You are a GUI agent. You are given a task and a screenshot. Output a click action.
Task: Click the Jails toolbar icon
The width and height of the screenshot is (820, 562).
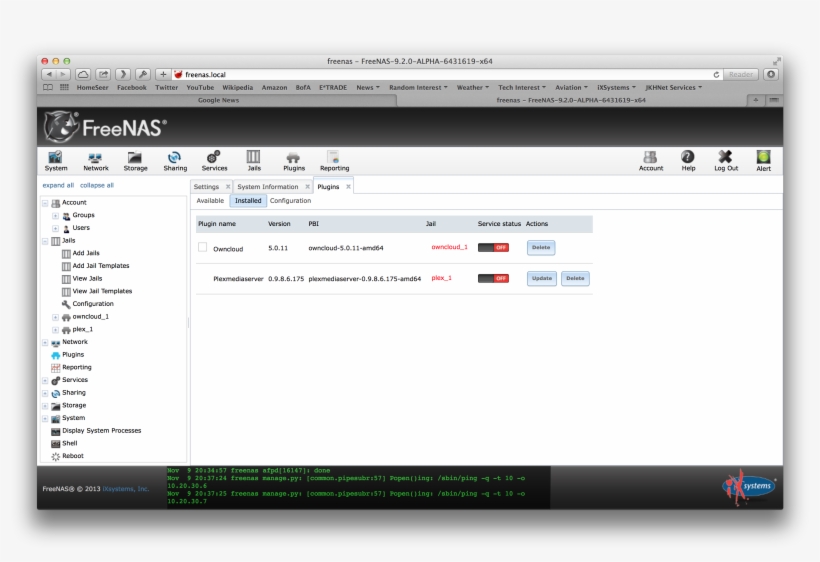pyautogui.click(x=254, y=158)
